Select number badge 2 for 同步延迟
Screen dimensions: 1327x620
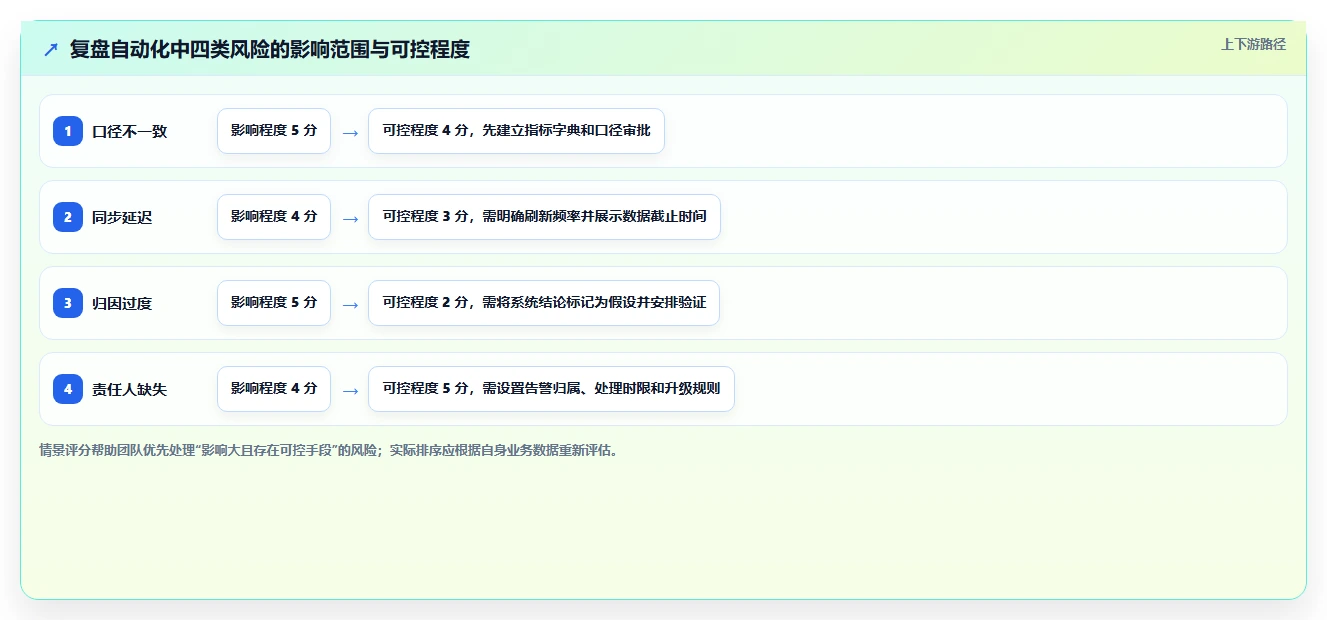pos(68,217)
